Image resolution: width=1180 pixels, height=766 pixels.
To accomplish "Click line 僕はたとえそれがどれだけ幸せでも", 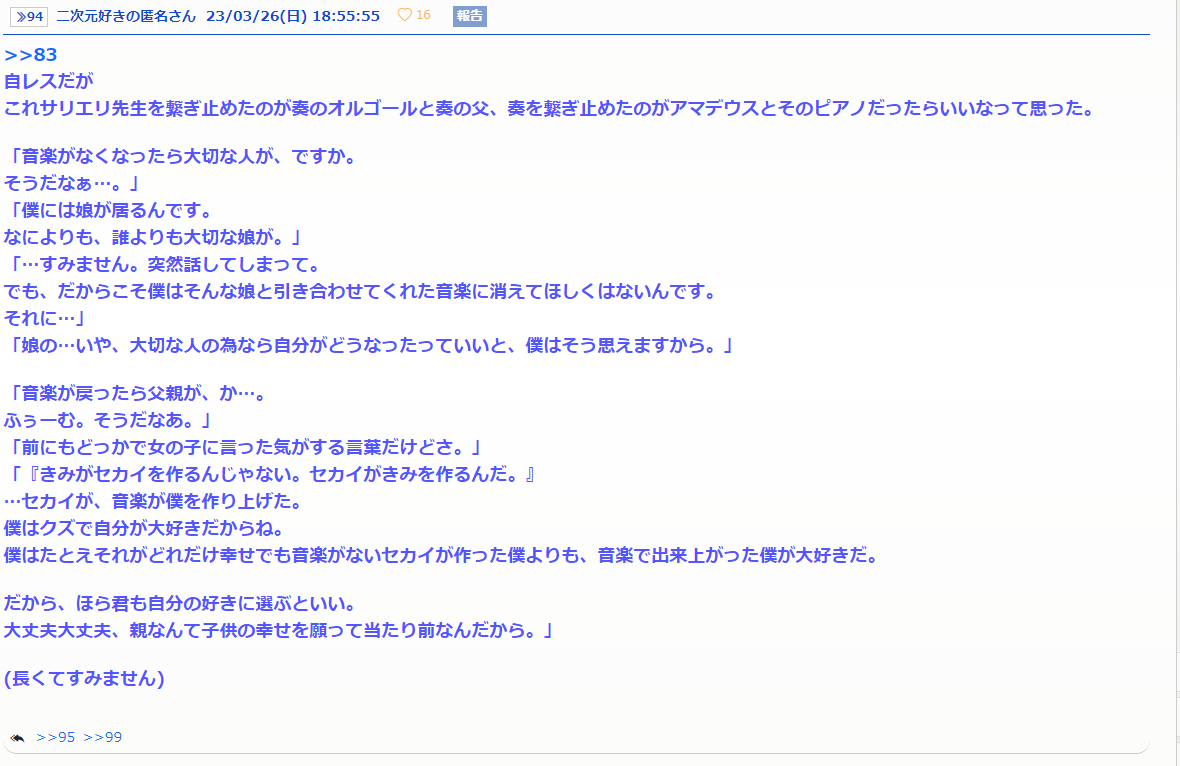I will click(442, 556).
